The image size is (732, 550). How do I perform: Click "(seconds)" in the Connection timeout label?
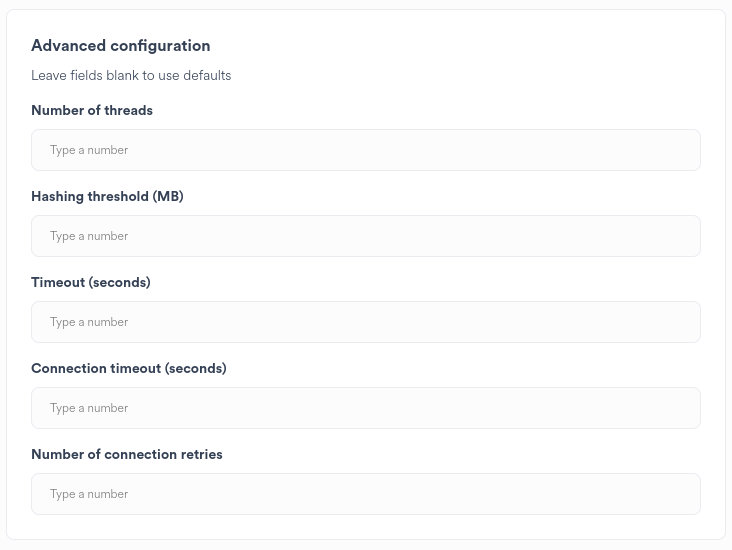click(196, 368)
